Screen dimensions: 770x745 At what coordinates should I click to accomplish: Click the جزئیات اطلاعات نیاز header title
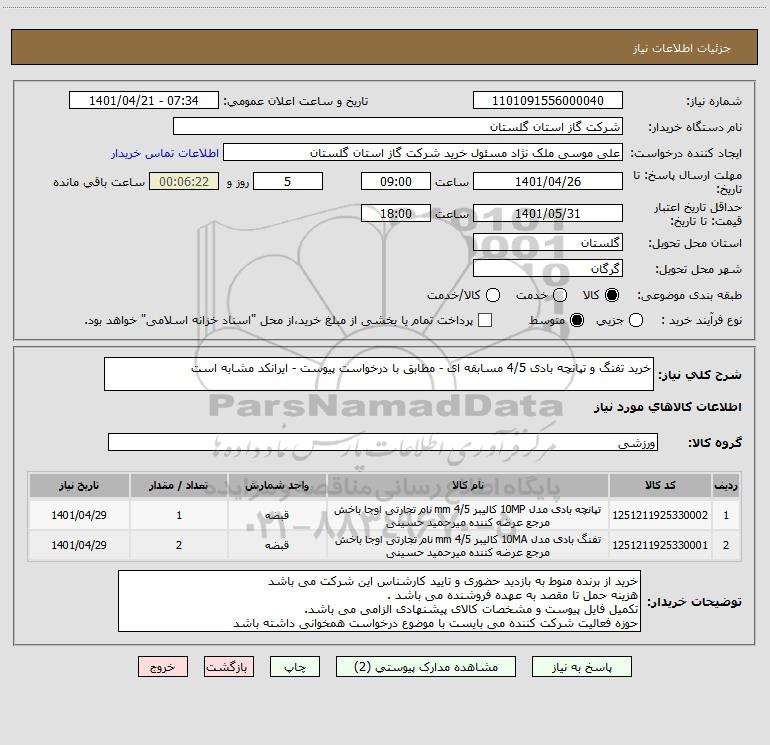point(682,48)
